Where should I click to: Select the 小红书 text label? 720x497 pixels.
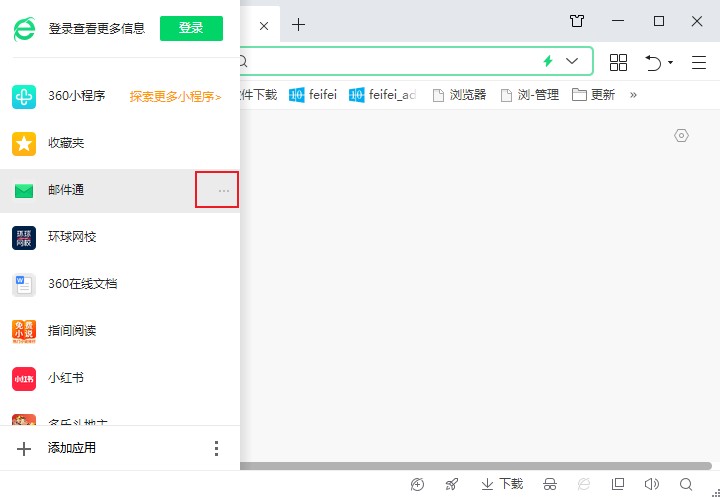66,378
